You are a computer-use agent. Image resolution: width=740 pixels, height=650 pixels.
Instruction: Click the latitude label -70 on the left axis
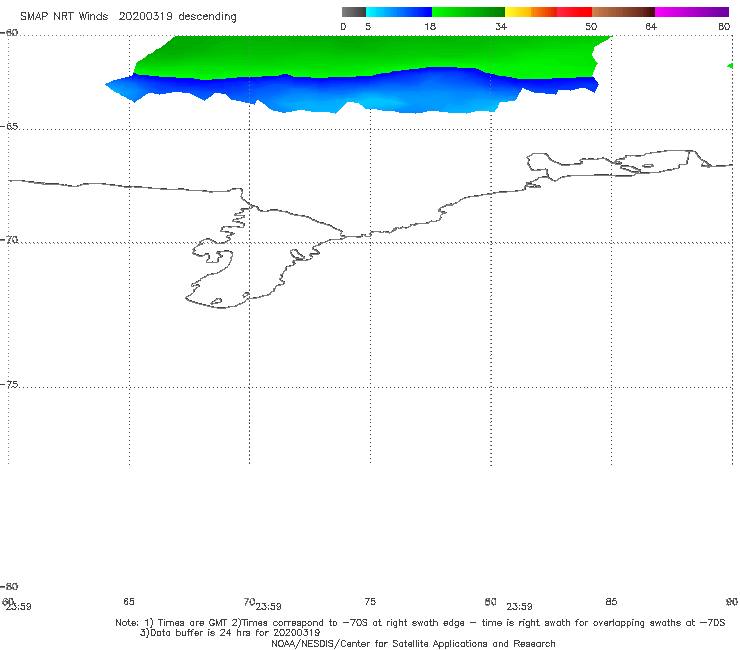(x=9, y=240)
